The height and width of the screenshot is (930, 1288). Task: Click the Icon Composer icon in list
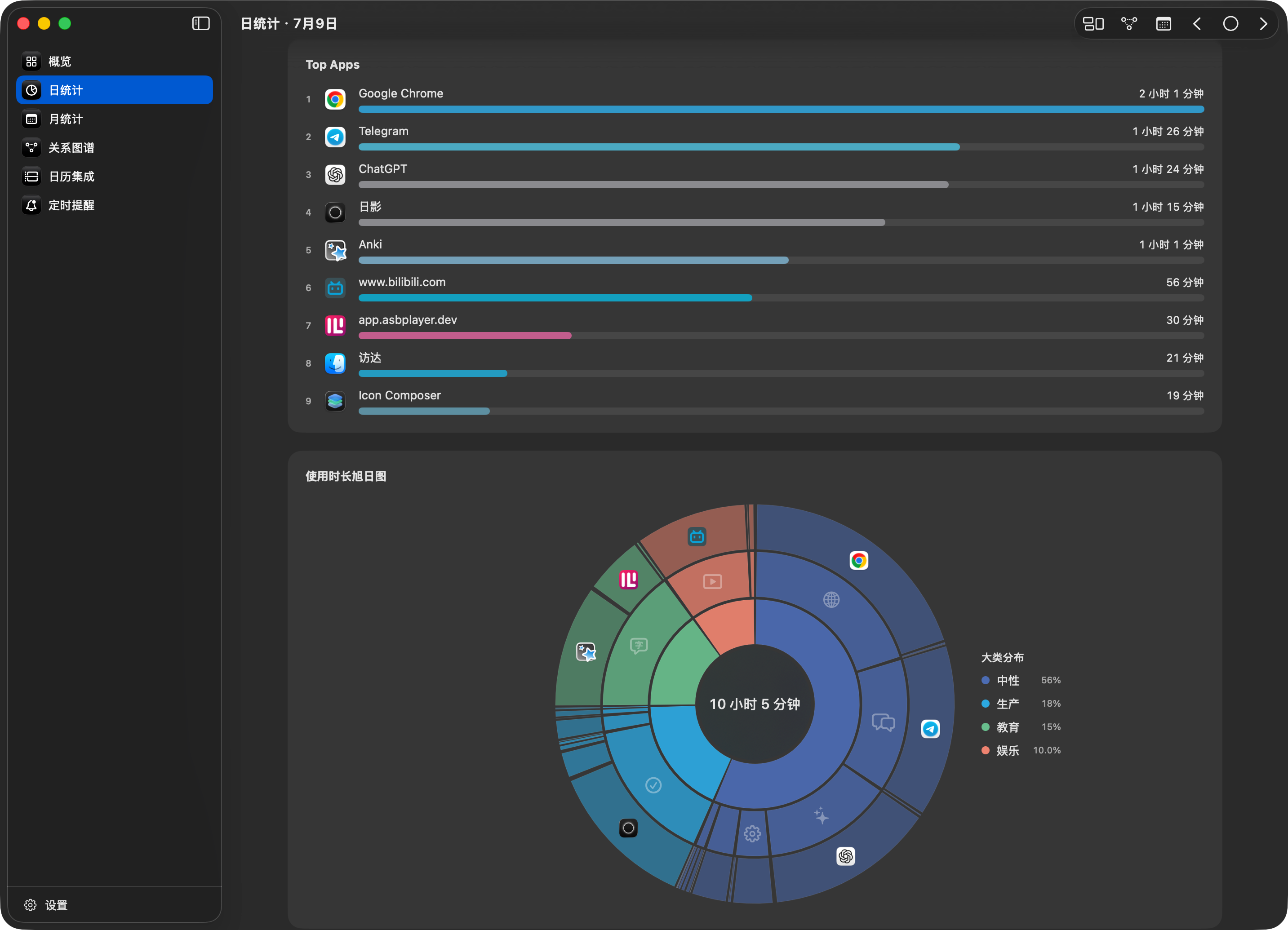335,401
